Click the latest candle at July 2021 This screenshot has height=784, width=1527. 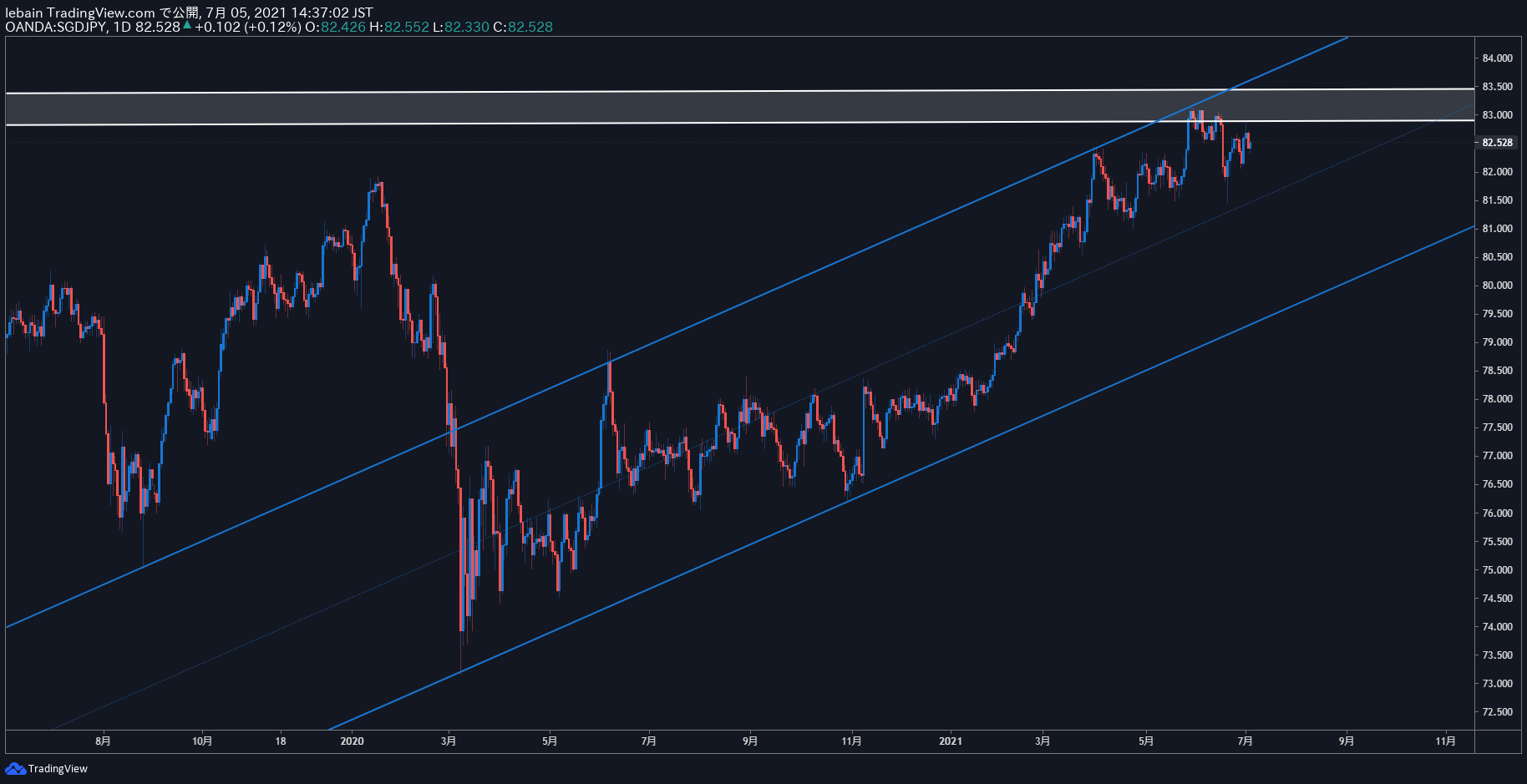tap(1249, 144)
